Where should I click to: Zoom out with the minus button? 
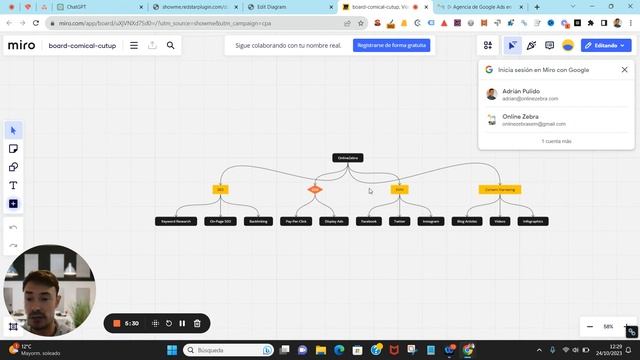point(590,327)
